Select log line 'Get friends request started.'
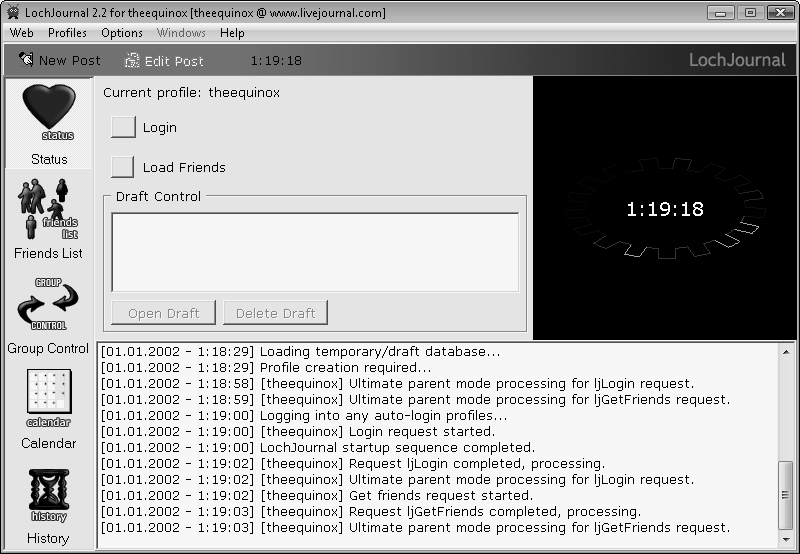 click(x=317, y=495)
